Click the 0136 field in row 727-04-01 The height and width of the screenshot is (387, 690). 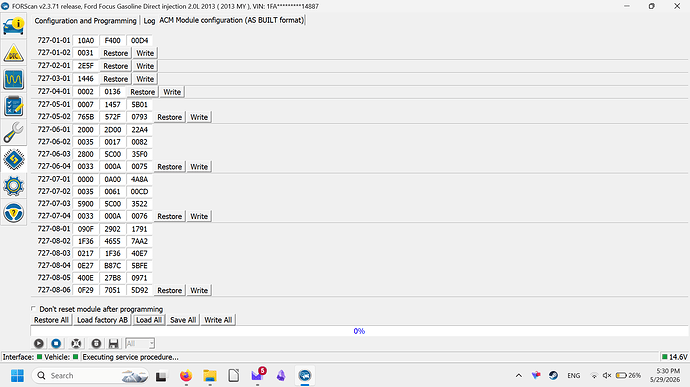tap(112, 92)
